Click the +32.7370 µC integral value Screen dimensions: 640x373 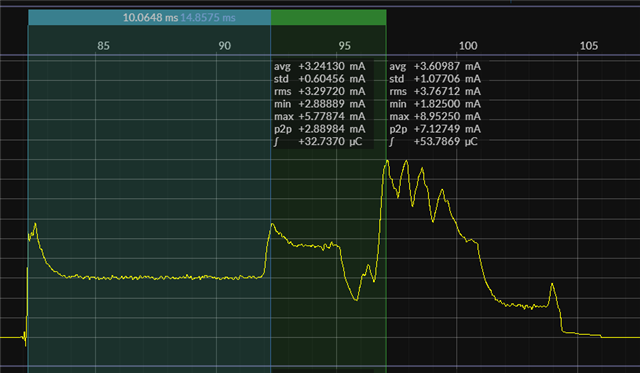[x=330, y=142]
